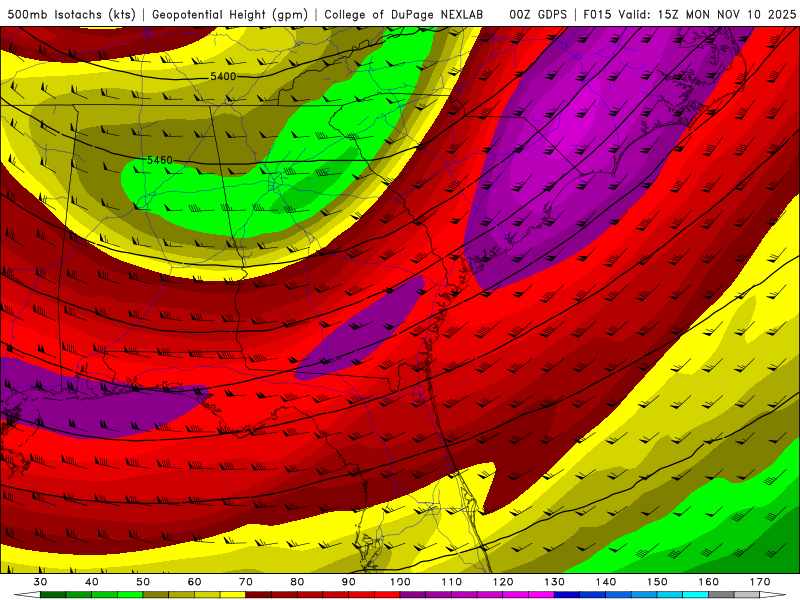Click the 160 kts legend value
This screenshot has height=600, width=800.
pos(709,582)
